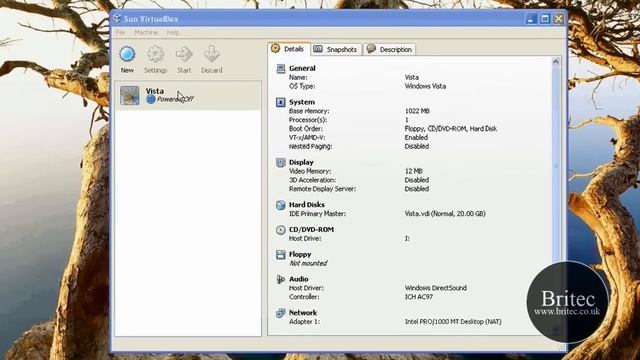640x360 pixels.
Task: Click 'Intel PRO/1000 MT Desktop (NAT)' adapter text
Action: pos(453,322)
